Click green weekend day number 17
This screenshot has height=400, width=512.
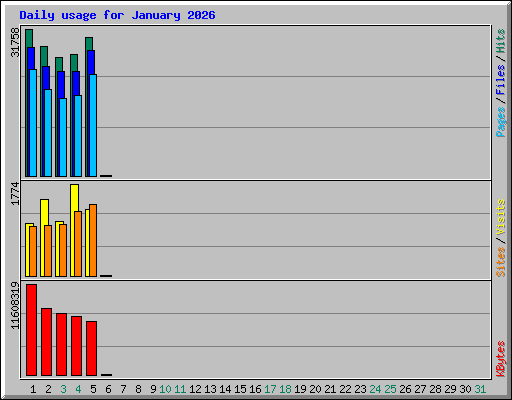click(270, 389)
